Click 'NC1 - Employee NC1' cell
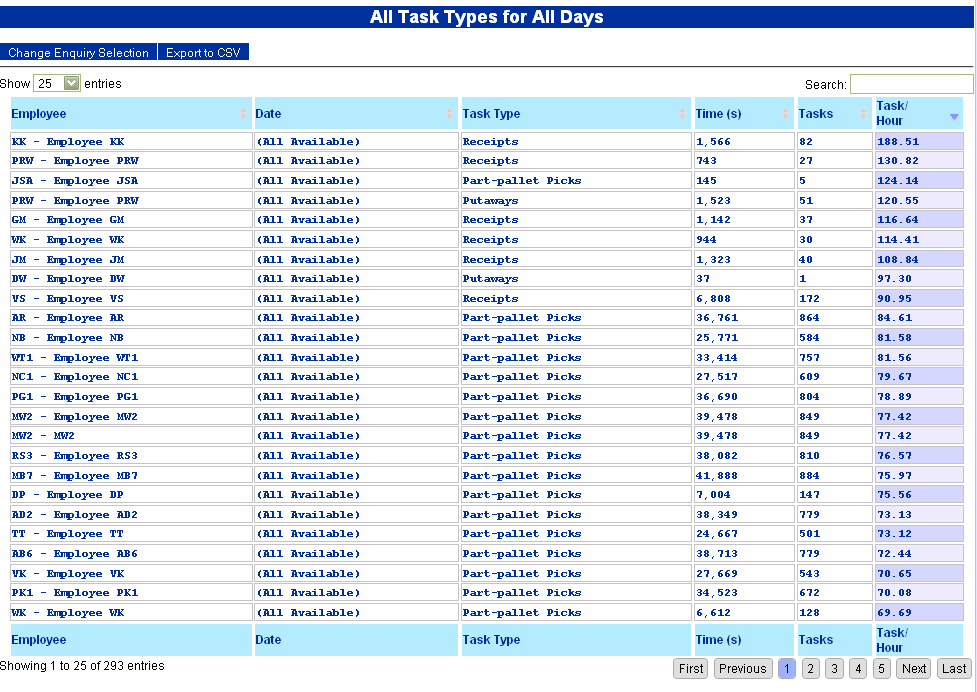This screenshot has width=977, height=692. [x=131, y=376]
